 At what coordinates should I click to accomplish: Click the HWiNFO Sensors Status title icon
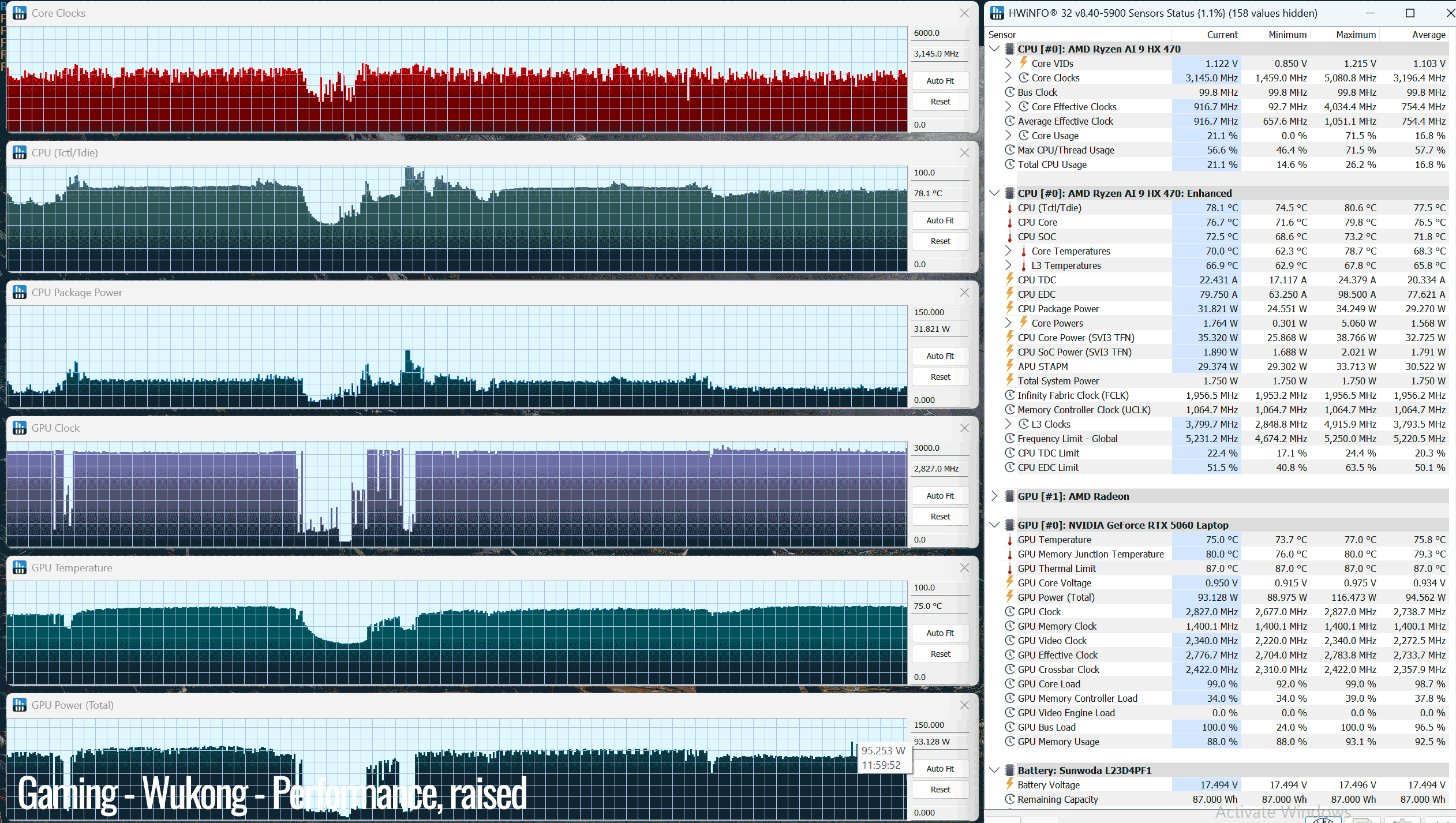(997, 13)
